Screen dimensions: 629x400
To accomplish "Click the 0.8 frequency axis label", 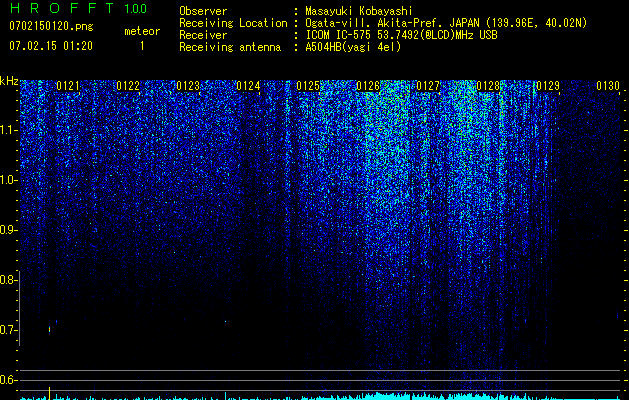I will [x=7, y=280].
